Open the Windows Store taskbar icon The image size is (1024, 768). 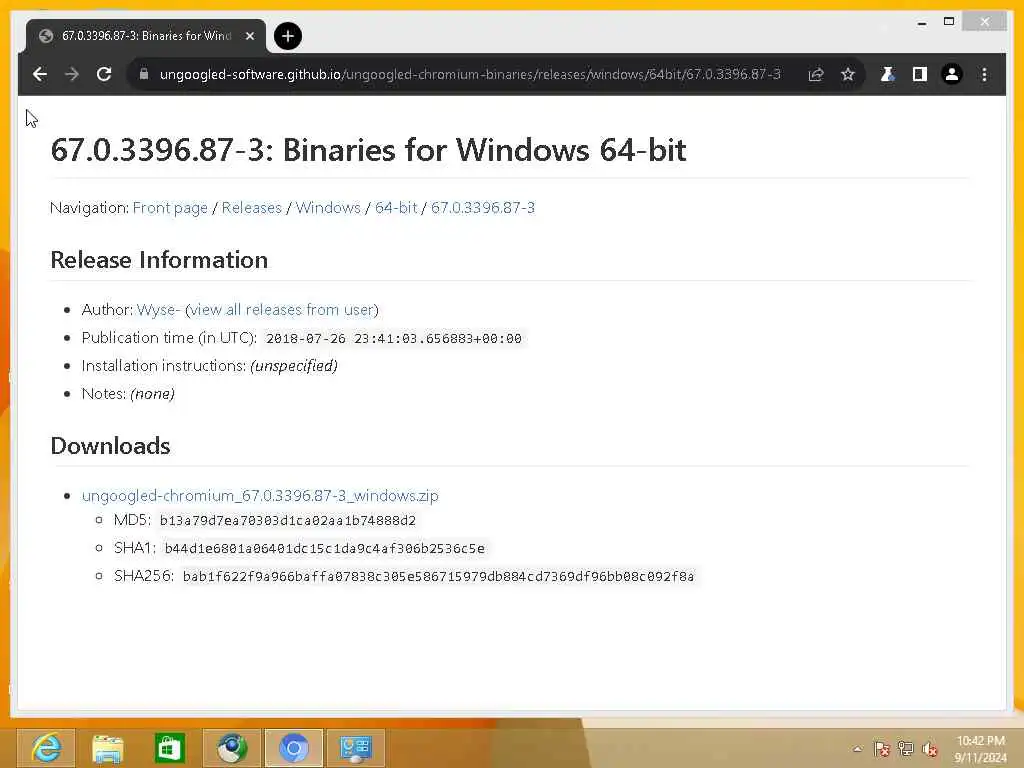tap(170, 748)
